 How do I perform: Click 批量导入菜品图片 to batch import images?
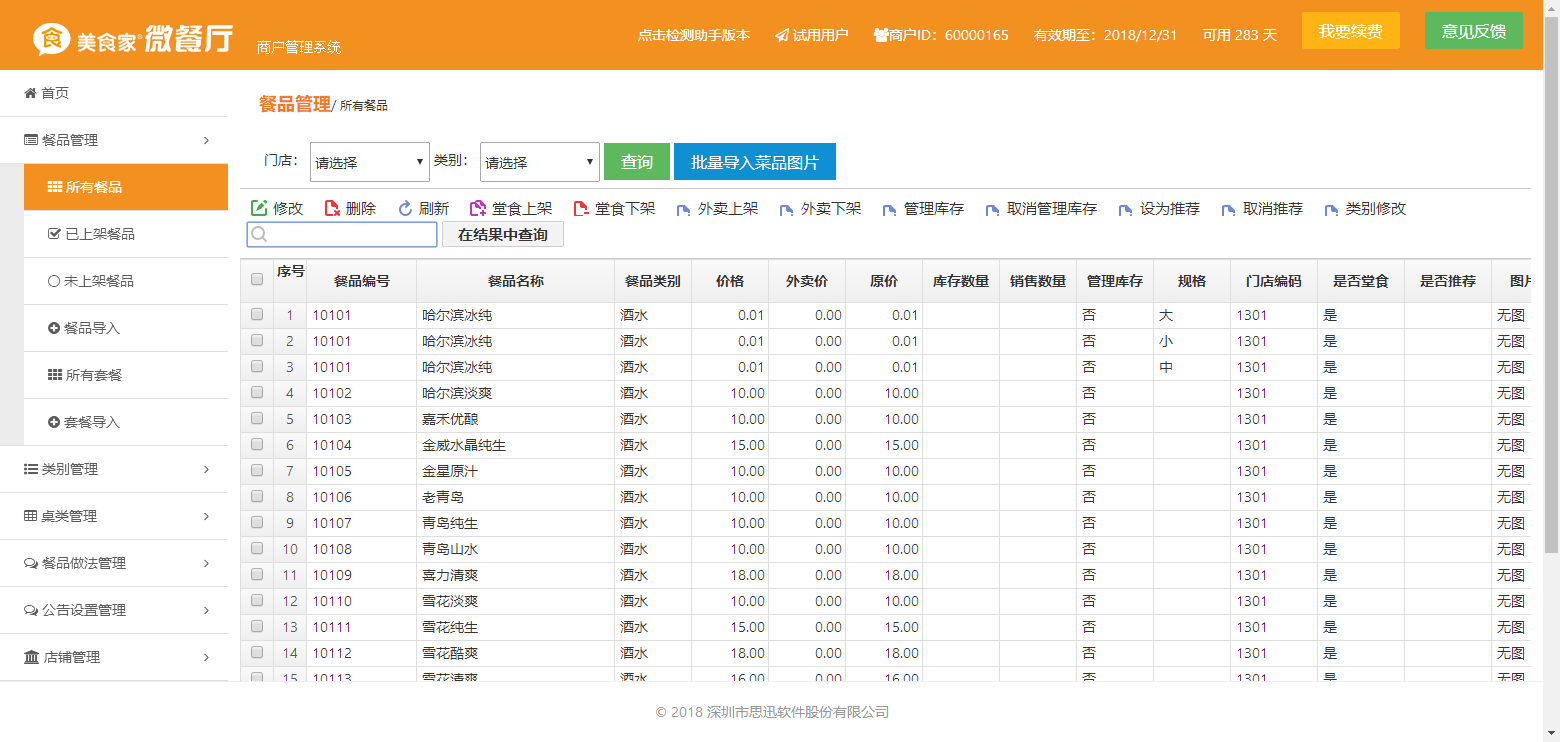coord(754,161)
